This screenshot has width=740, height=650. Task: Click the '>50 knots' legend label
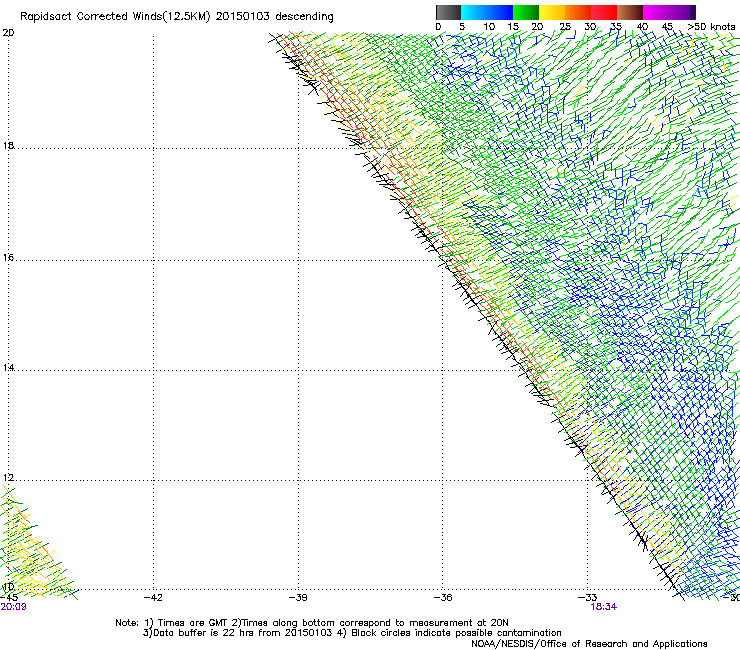(x=711, y=26)
